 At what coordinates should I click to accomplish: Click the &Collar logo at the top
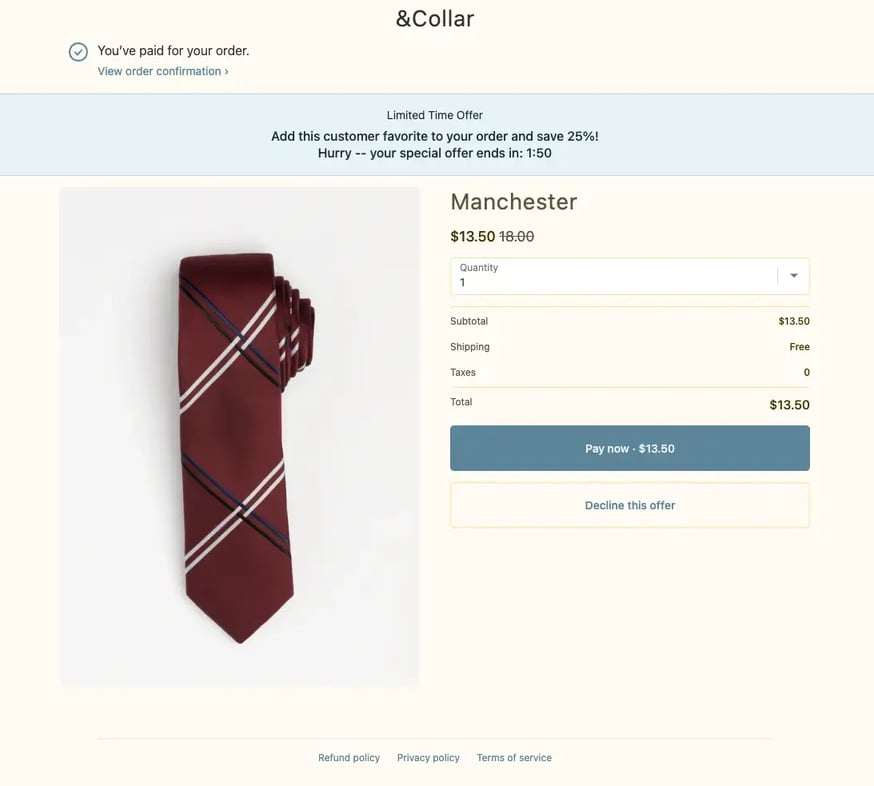pyautogui.click(x=435, y=18)
